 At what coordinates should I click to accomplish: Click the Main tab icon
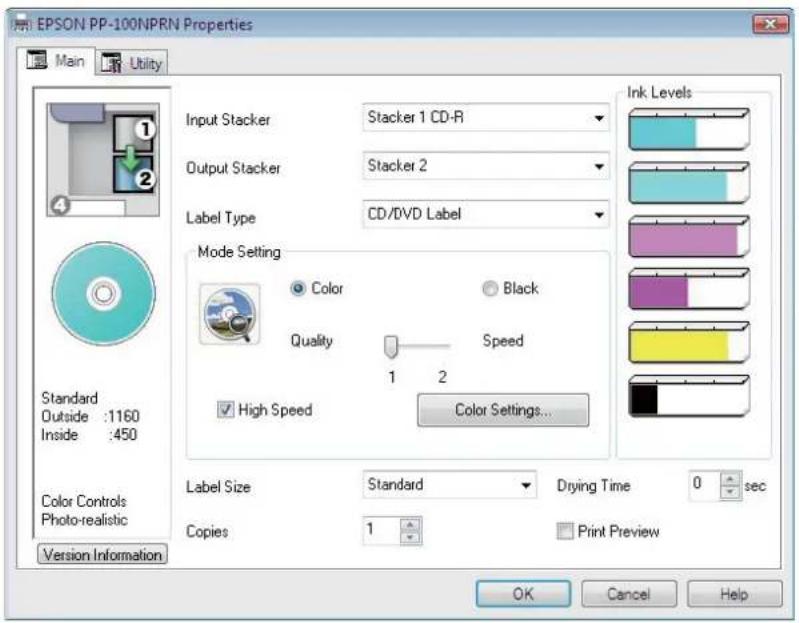[37, 60]
